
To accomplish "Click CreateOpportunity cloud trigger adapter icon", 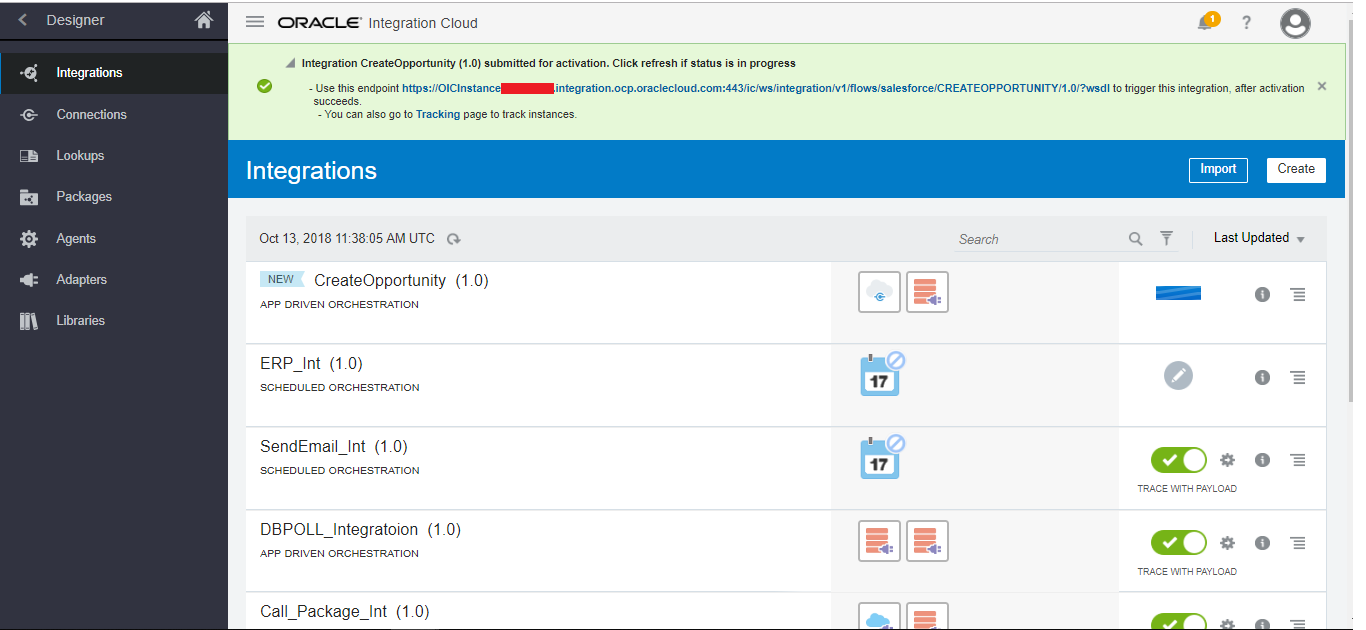I will 879,292.
